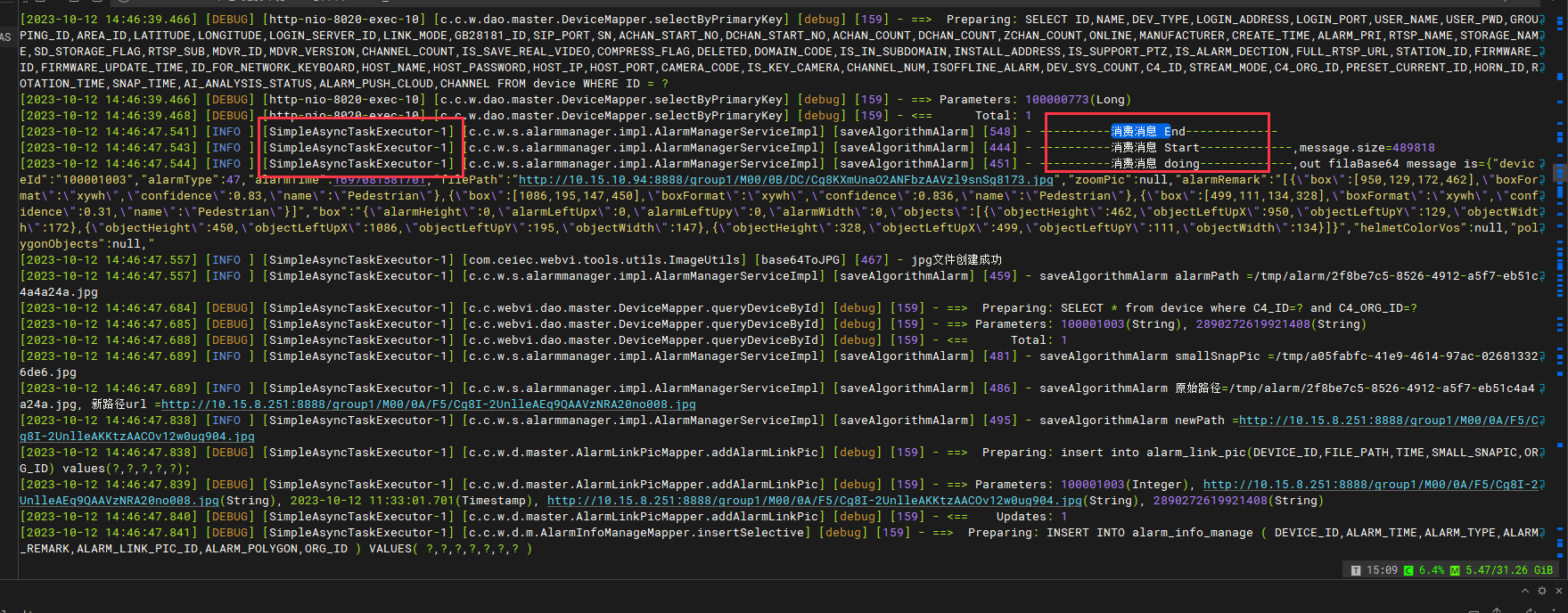Image resolution: width=1568 pixels, height=613 pixels.
Task: Click the saveAlgorithmAlarm alarmPath text
Action: coord(1139,276)
